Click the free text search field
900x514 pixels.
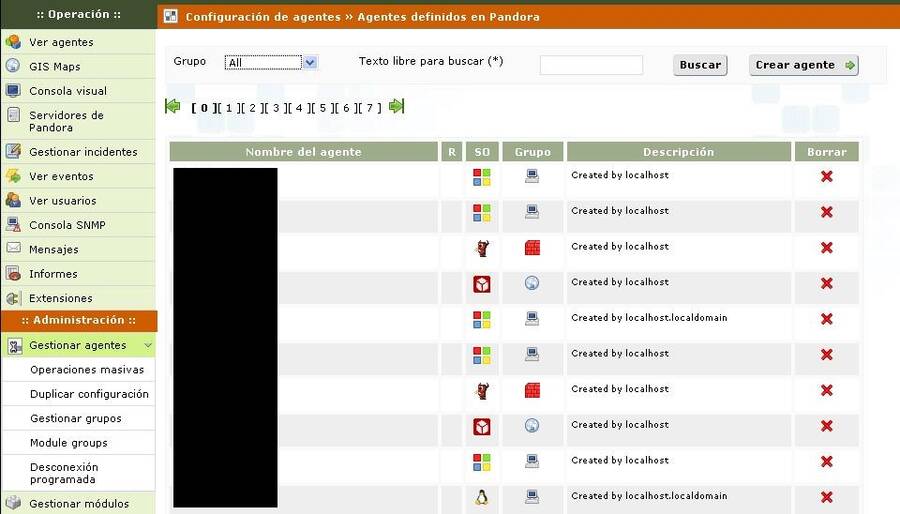[x=591, y=65]
